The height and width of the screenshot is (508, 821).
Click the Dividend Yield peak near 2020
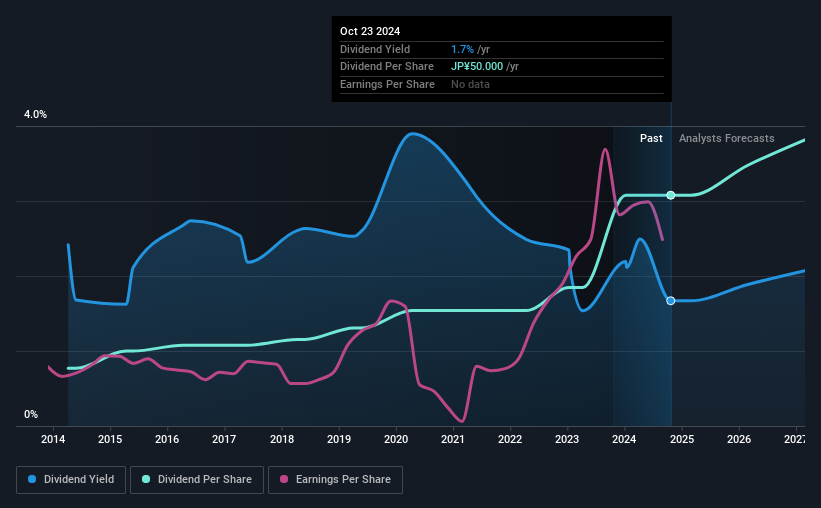(412, 134)
